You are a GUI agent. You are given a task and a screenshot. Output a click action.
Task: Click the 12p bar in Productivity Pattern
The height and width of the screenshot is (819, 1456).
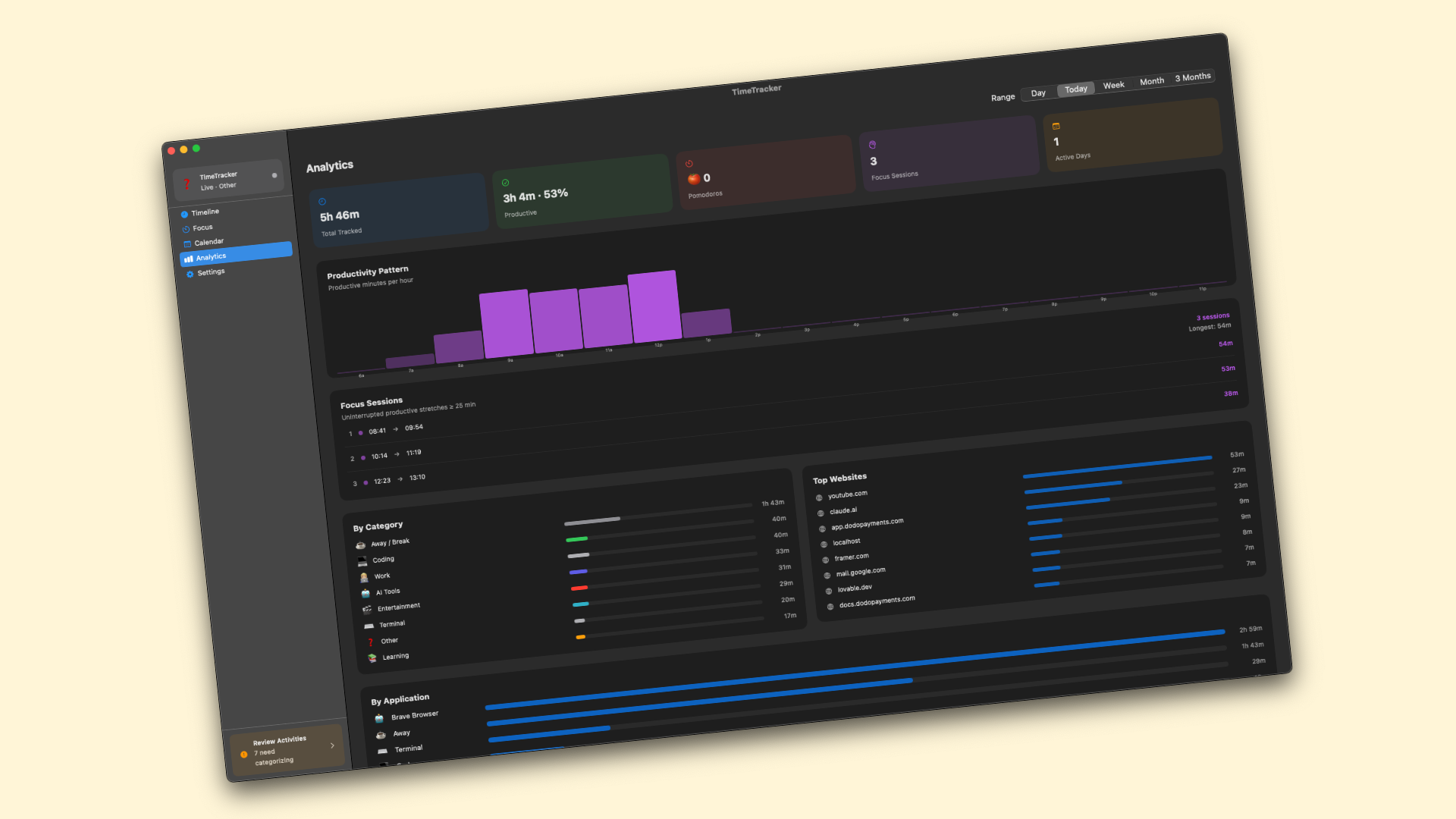pyautogui.click(x=654, y=307)
